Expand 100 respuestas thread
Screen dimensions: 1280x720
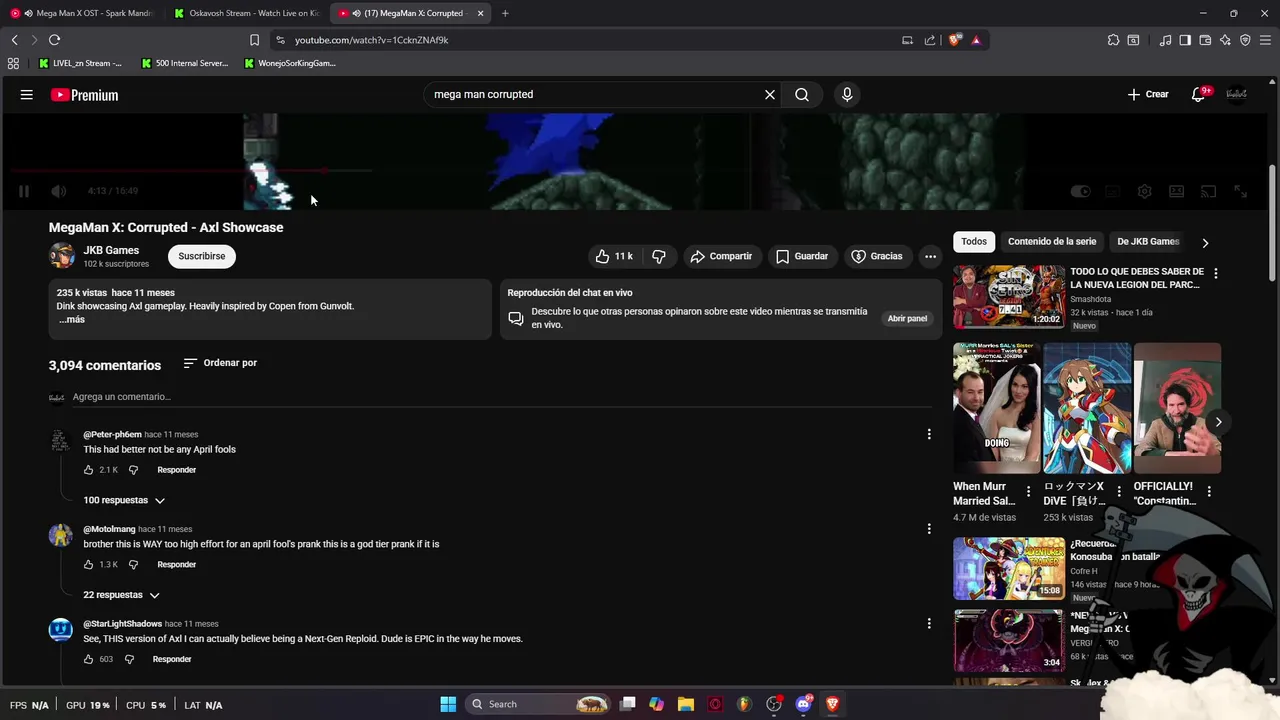tap(124, 500)
